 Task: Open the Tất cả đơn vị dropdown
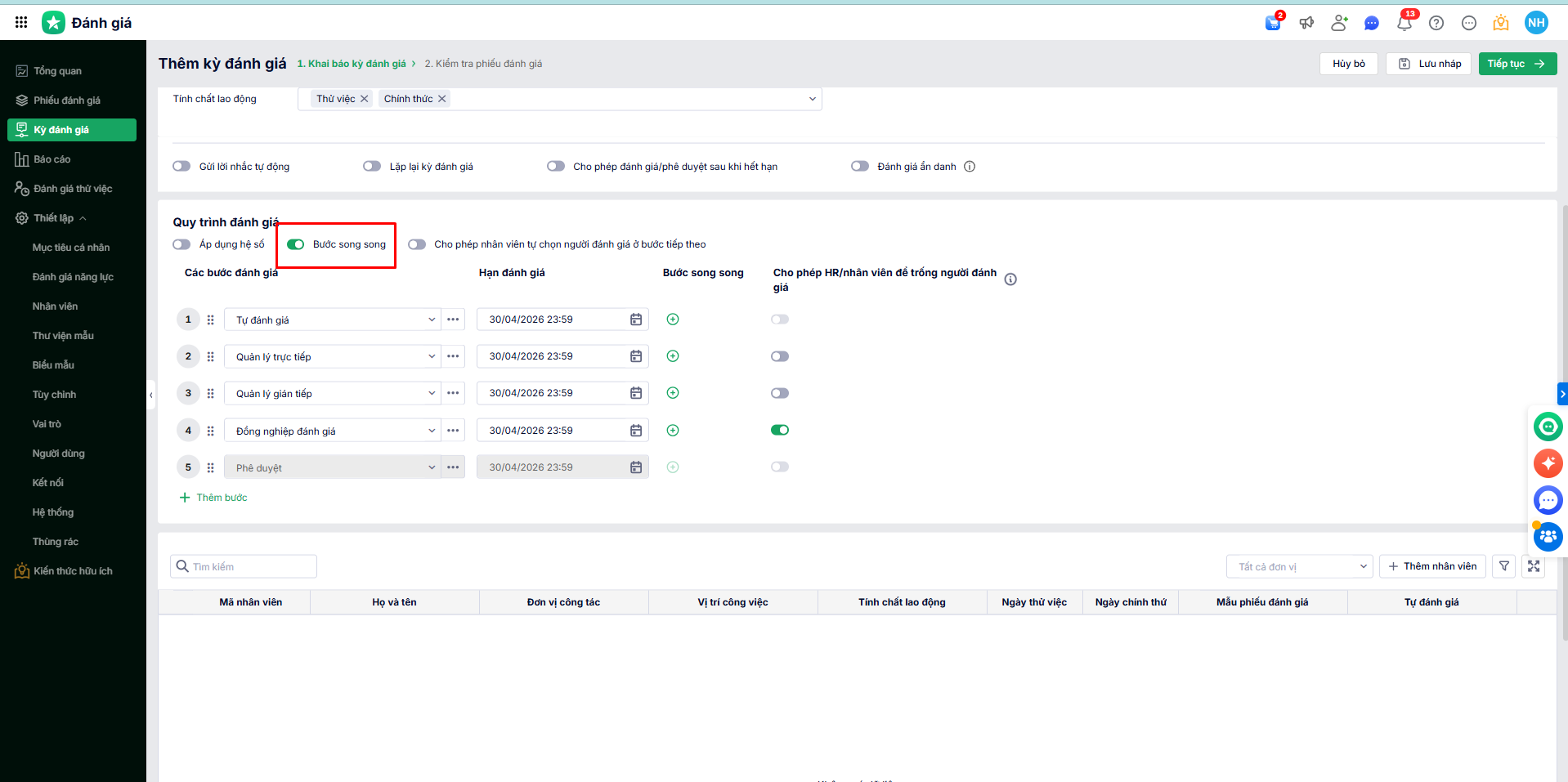coord(1299,566)
